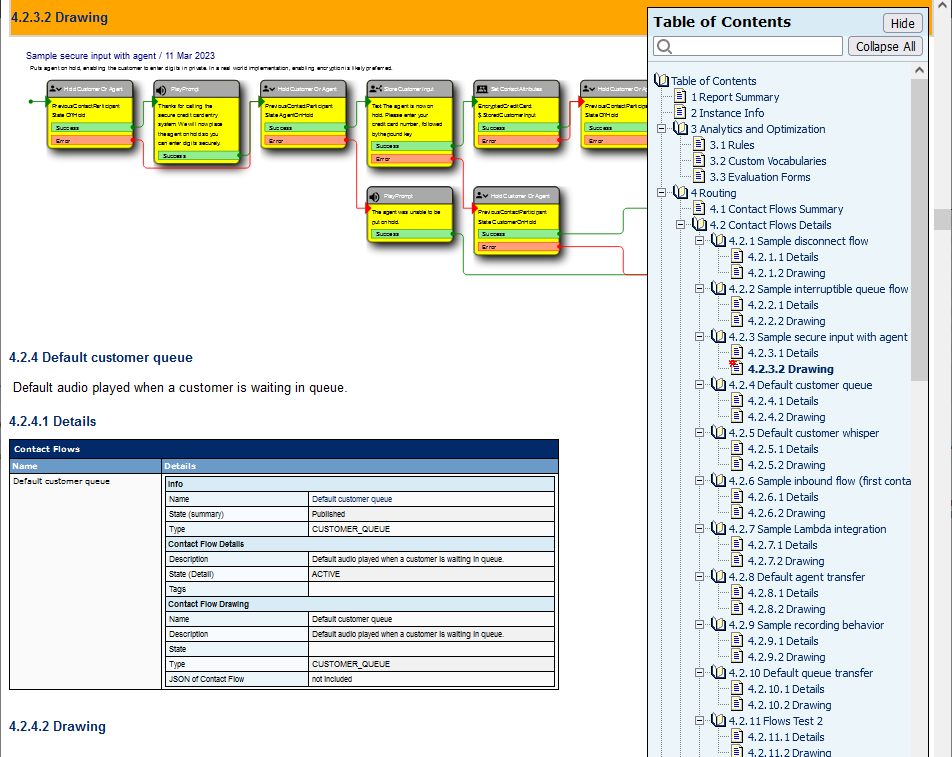Click the book icon for 3 Analytics and Optimization

(x=681, y=128)
